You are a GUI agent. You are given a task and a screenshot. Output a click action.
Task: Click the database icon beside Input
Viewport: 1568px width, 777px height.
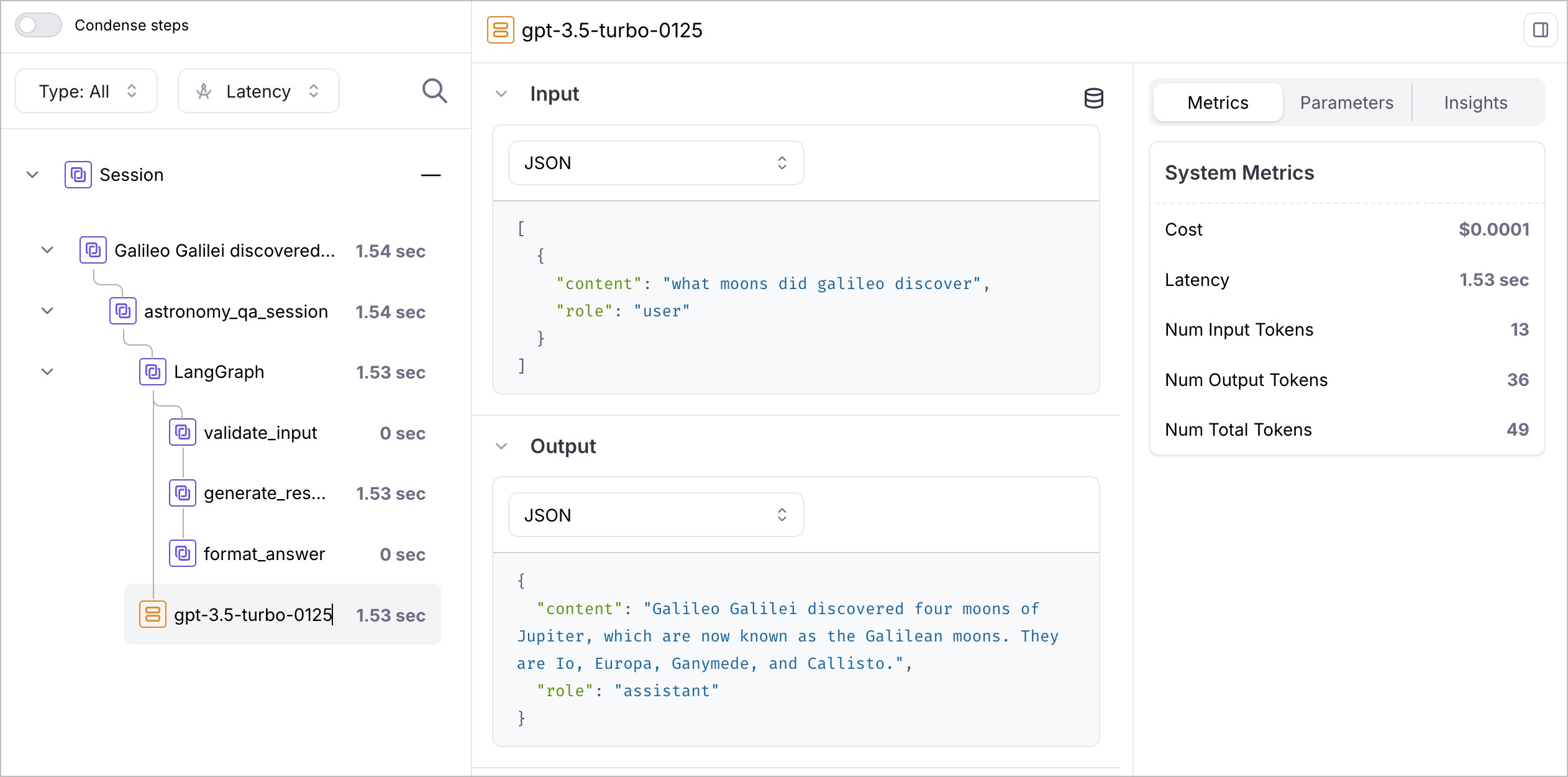click(x=1093, y=98)
